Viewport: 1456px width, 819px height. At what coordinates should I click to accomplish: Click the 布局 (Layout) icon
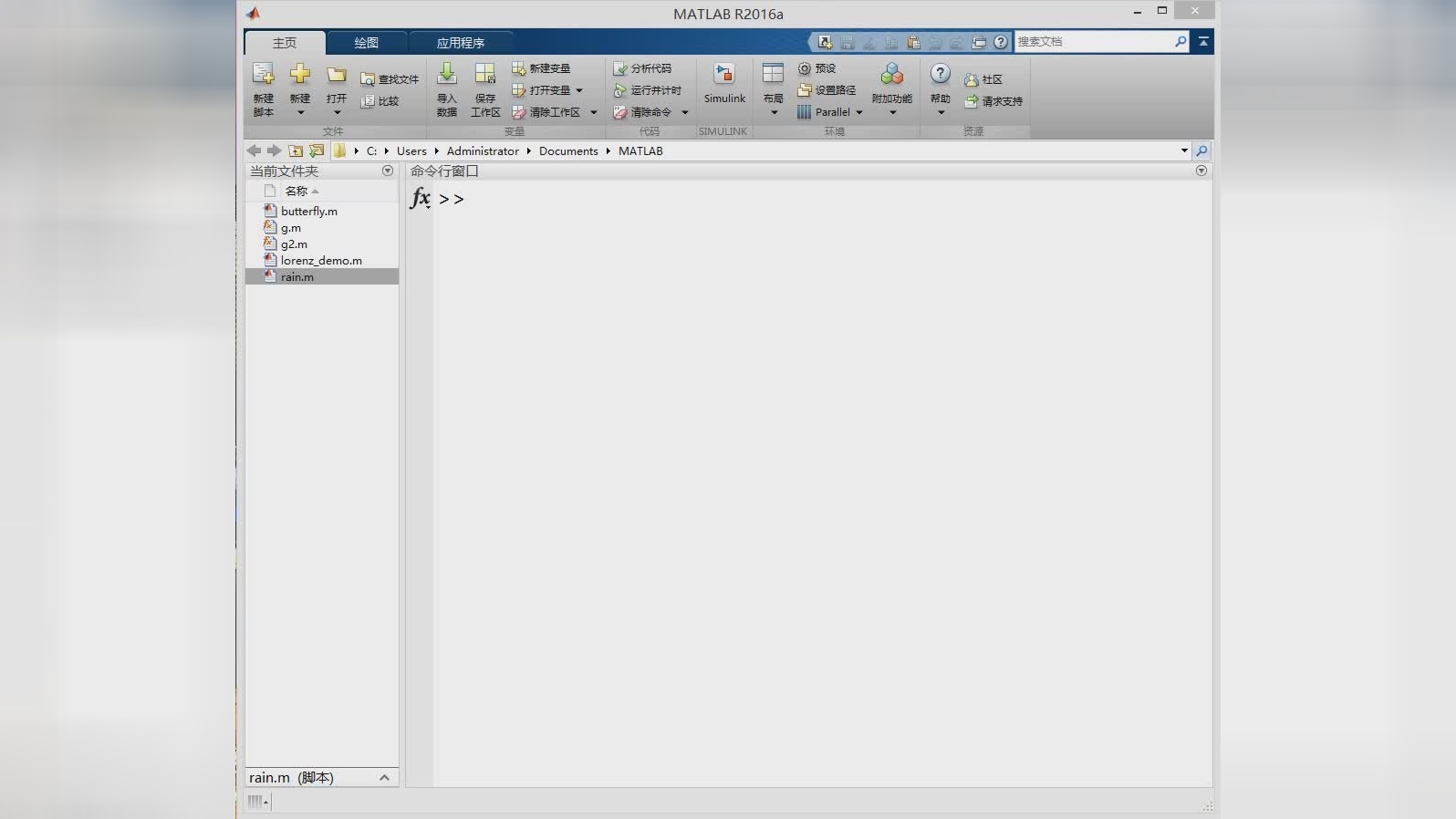pyautogui.click(x=773, y=75)
